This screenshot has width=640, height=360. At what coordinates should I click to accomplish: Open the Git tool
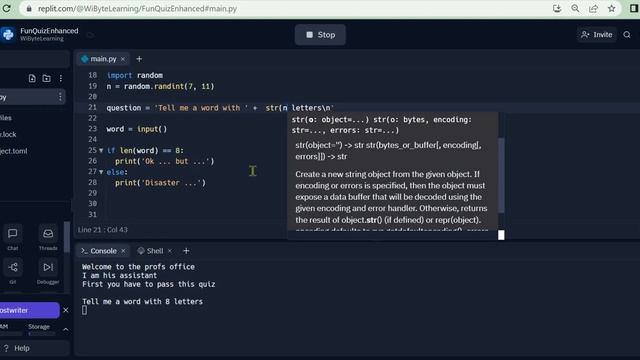(13, 272)
